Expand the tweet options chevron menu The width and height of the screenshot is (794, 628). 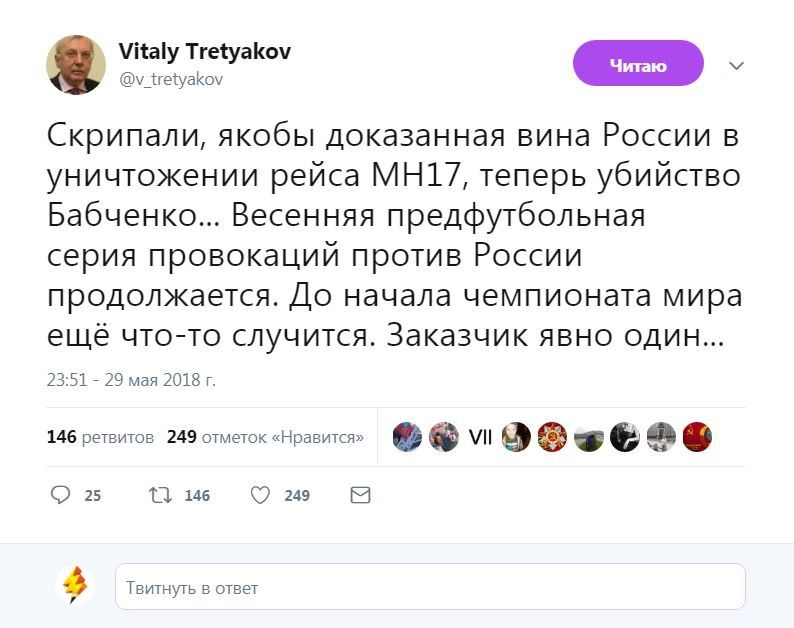point(736,66)
